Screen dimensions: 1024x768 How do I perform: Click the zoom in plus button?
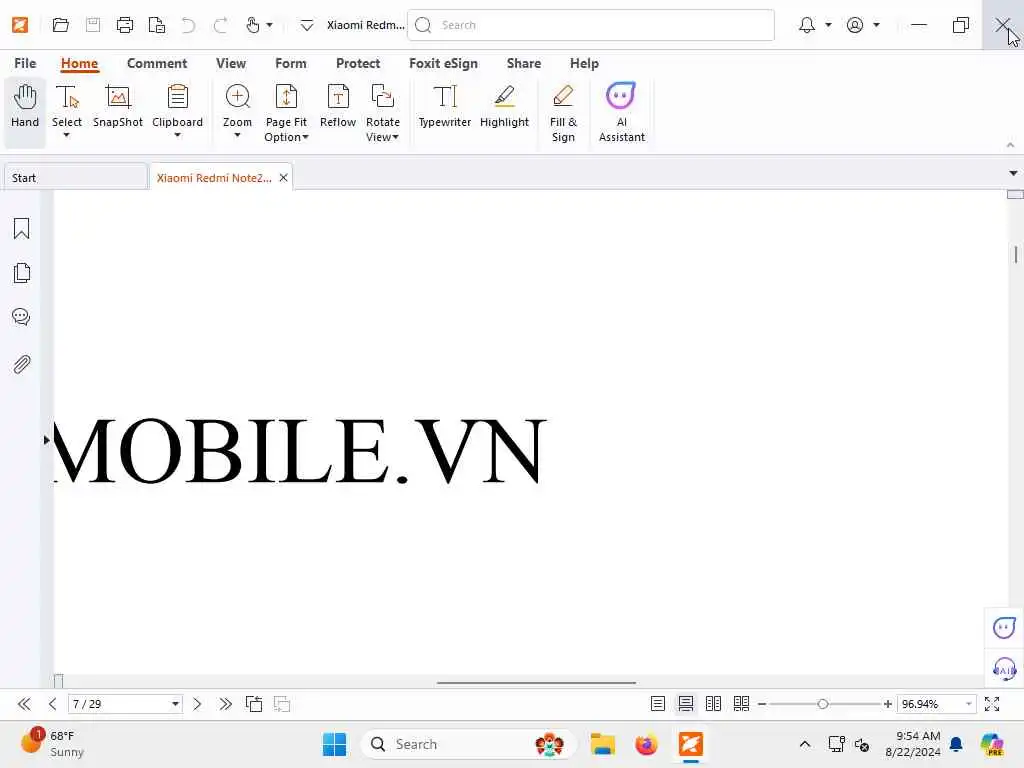[888, 704]
